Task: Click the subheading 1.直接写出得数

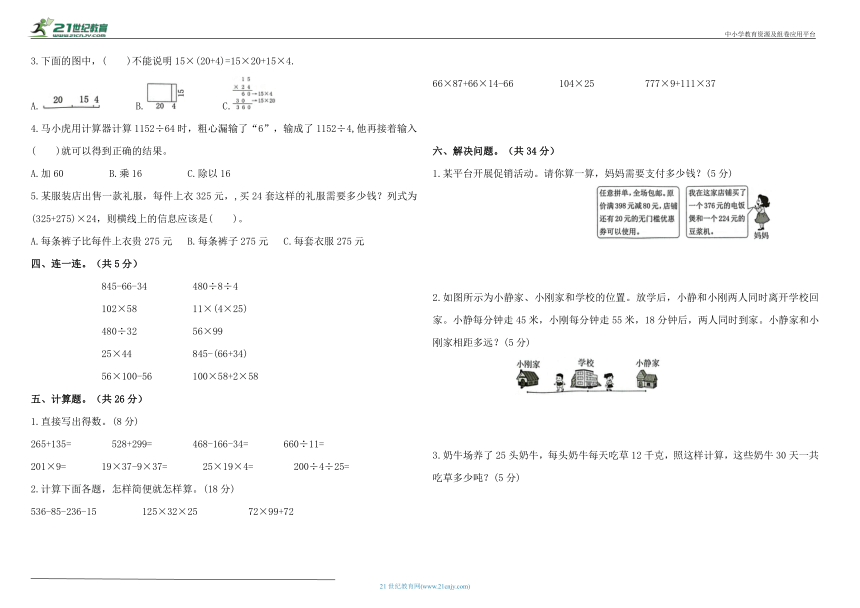Action: pyautogui.click(x=84, y=422)
